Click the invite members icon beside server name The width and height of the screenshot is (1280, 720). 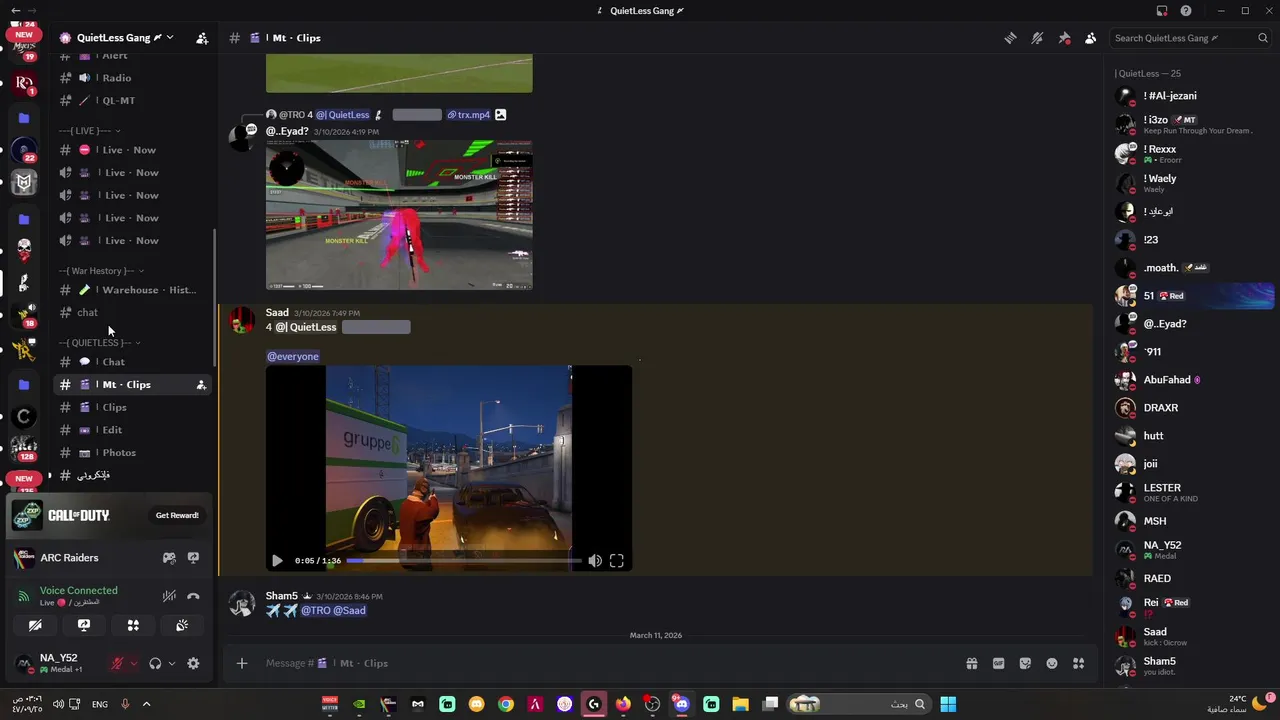202,38
